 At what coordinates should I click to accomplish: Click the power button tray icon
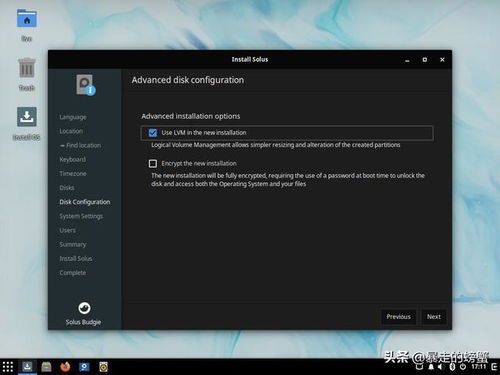(463, 367)
